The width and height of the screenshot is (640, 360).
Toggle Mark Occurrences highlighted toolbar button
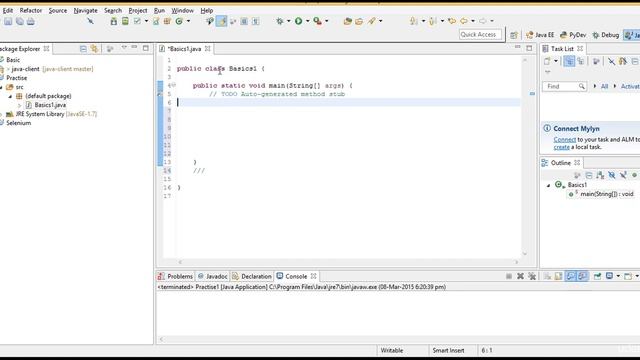[222, 21]
